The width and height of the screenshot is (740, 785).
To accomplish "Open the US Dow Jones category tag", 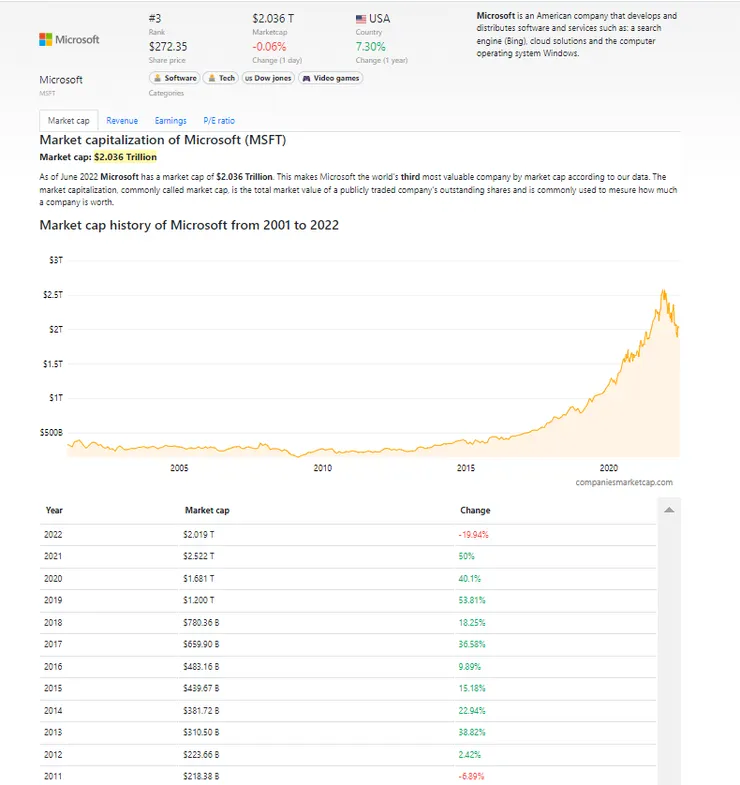I will (x=268, y=78).
